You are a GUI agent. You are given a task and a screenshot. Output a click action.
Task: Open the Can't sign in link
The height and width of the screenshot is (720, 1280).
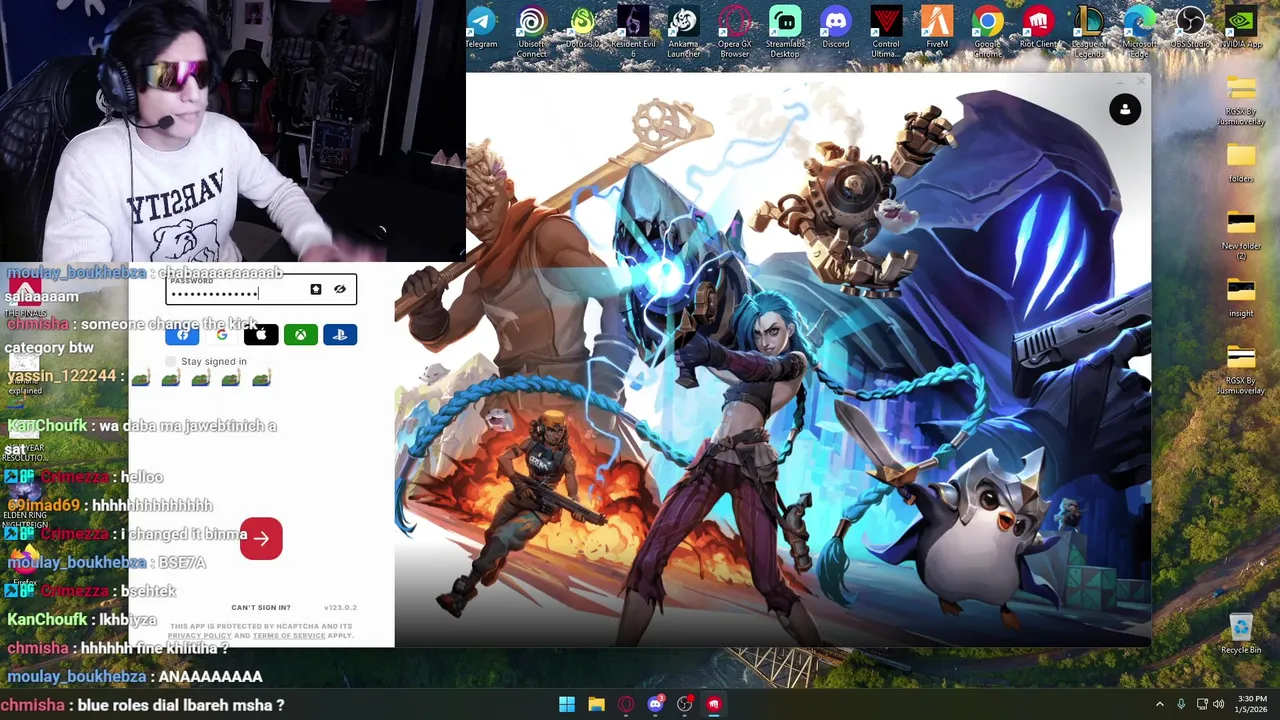(261, 607)
